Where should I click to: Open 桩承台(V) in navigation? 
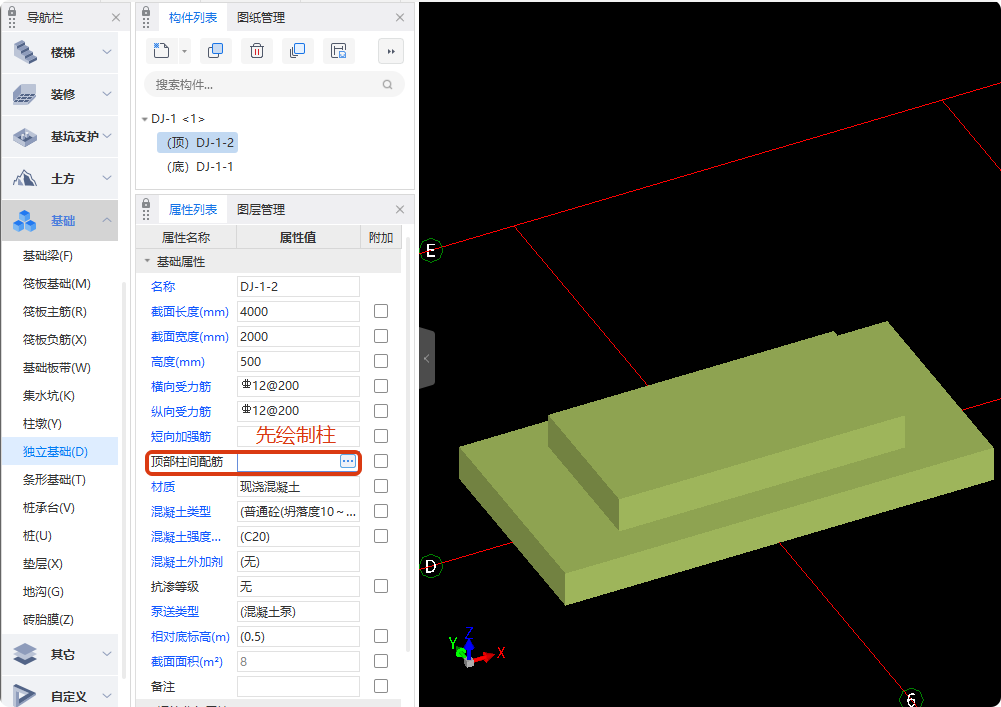49,508
